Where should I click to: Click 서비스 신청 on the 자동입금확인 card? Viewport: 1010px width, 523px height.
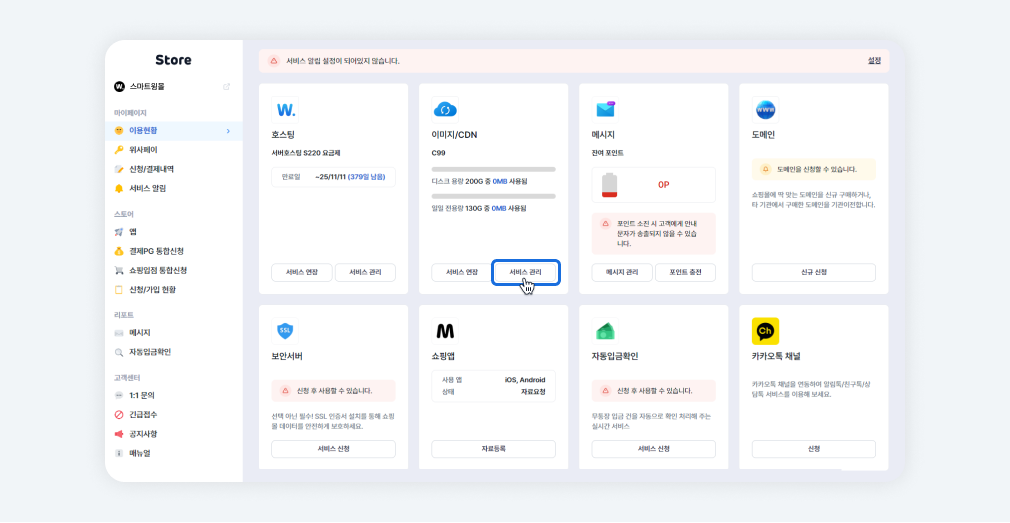click(x=654, y=449)
